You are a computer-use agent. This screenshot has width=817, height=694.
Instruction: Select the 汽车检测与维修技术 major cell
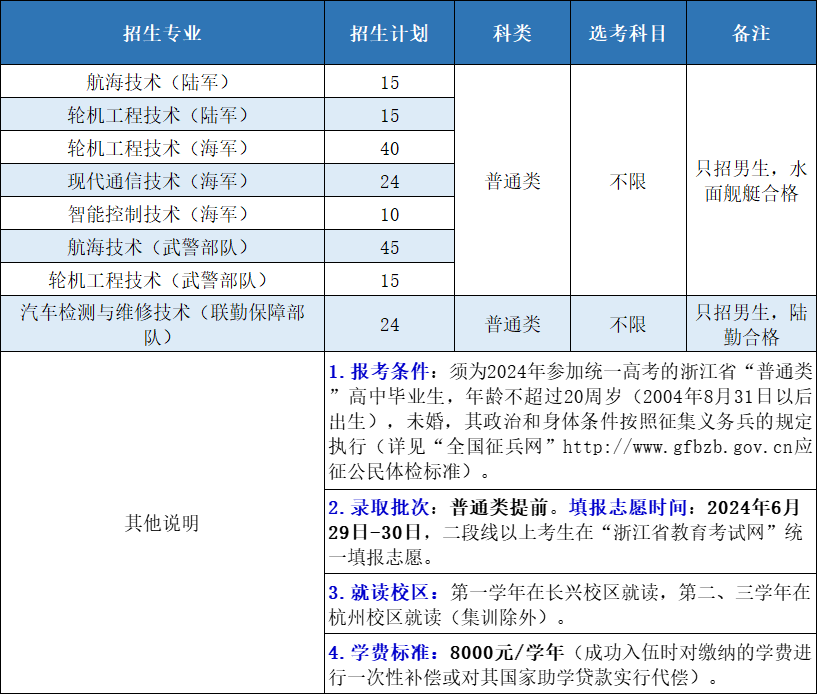pyautogui.click(x=162, y=324)
